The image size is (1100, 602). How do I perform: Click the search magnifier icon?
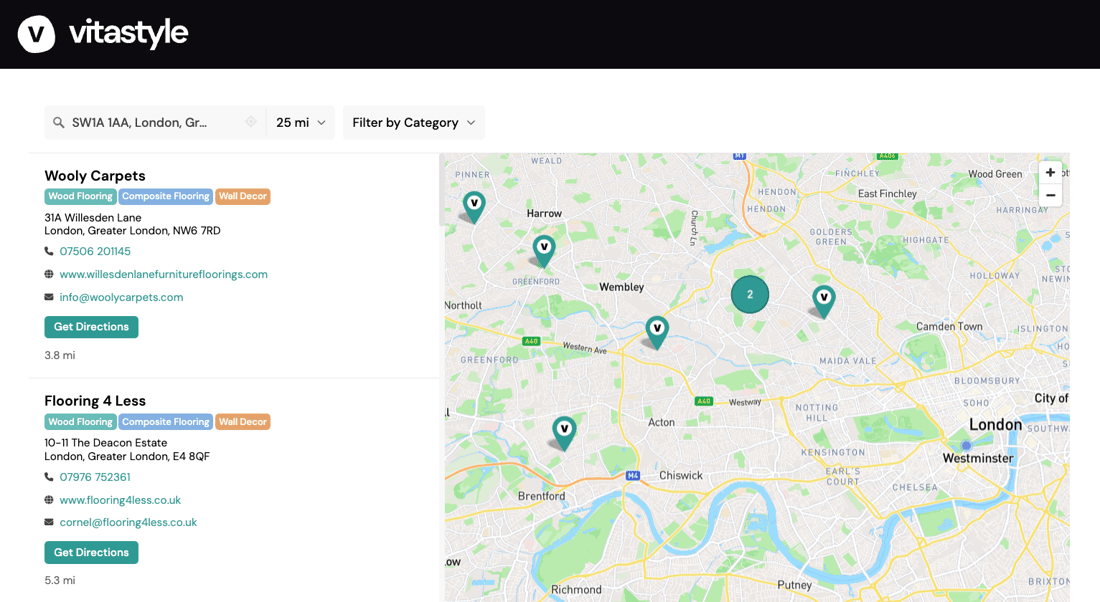[59, 121]
